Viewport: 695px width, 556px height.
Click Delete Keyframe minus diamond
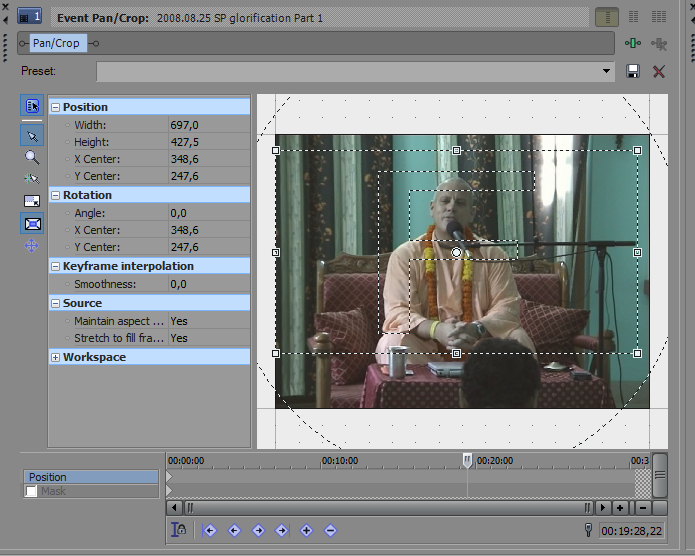(x=330, y=530)
